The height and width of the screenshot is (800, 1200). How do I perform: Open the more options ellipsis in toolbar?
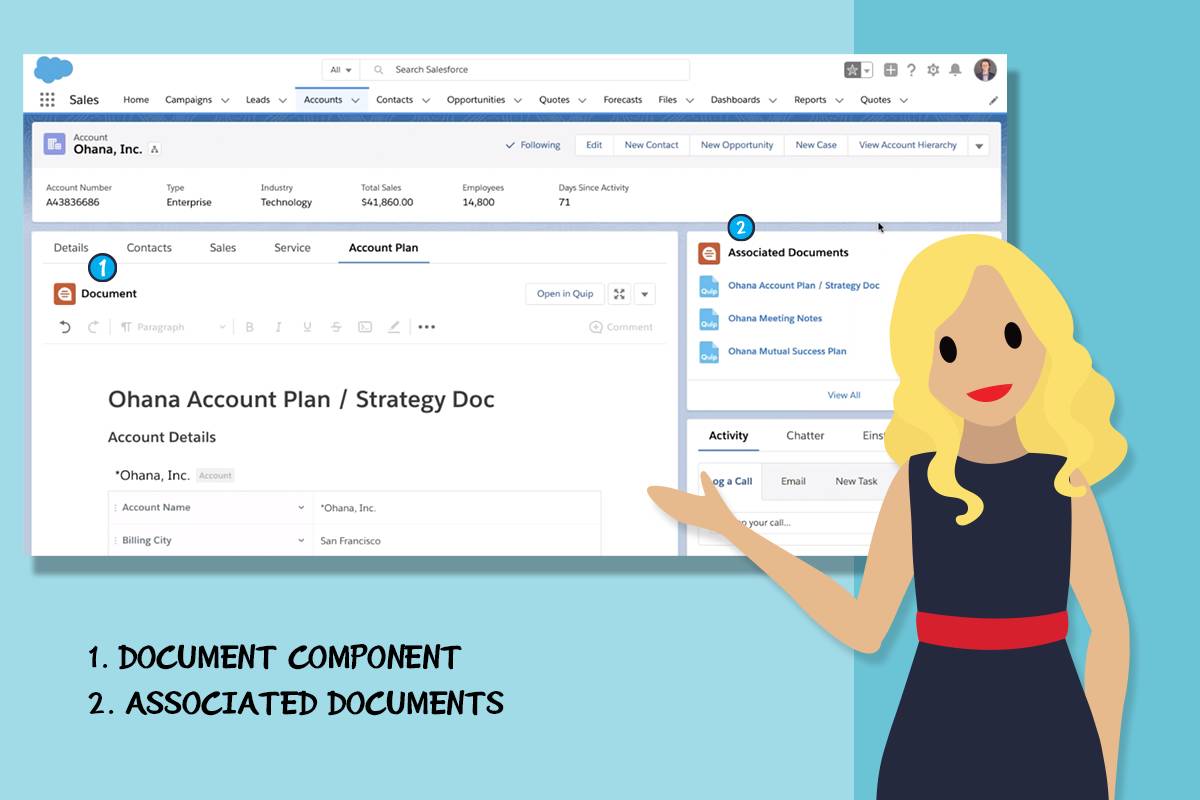pyautogui.click(x=427, y=327)
